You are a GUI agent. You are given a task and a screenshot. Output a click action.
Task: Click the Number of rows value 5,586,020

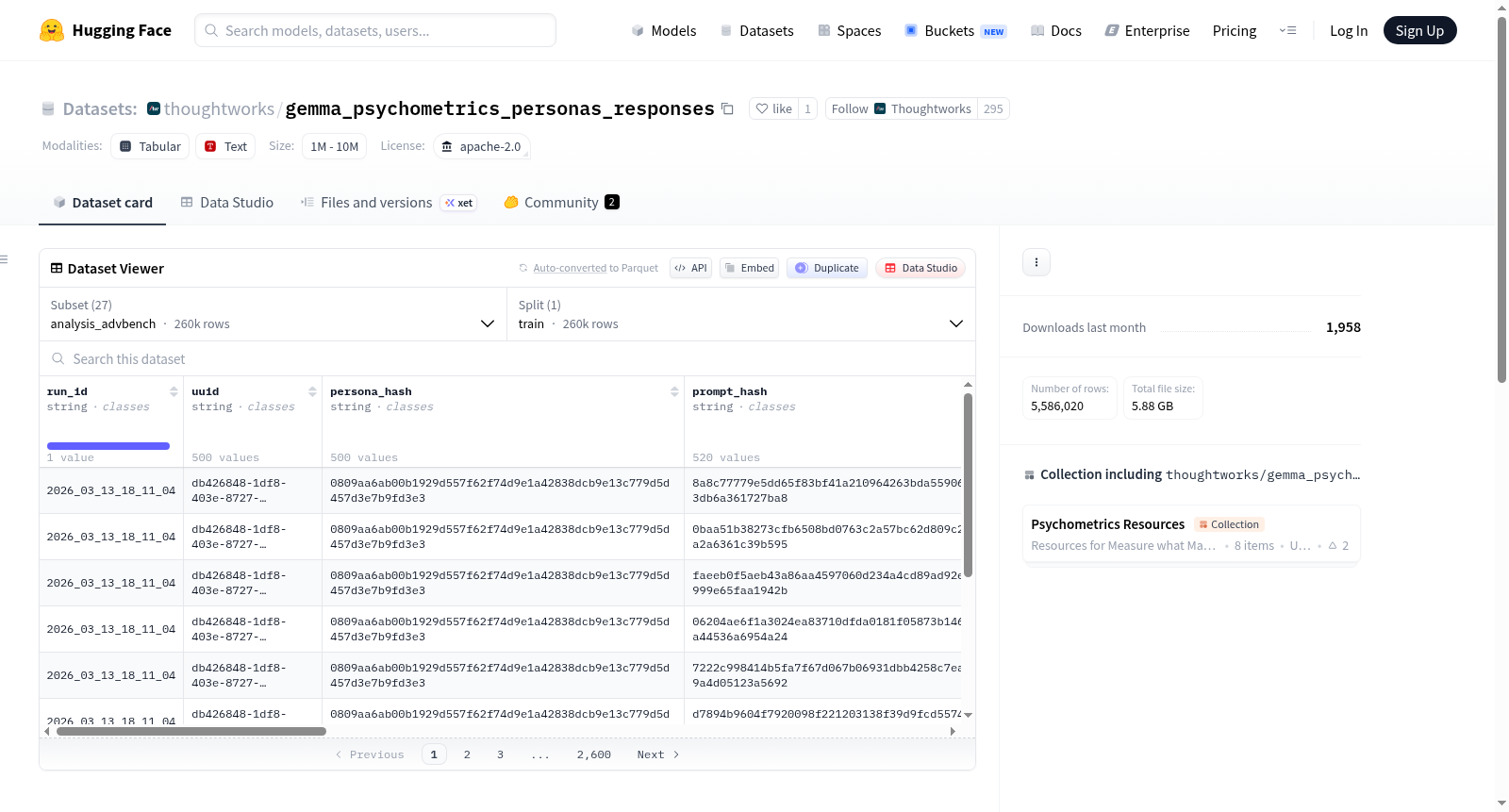pyautogui.click(x=1057, y=406)
